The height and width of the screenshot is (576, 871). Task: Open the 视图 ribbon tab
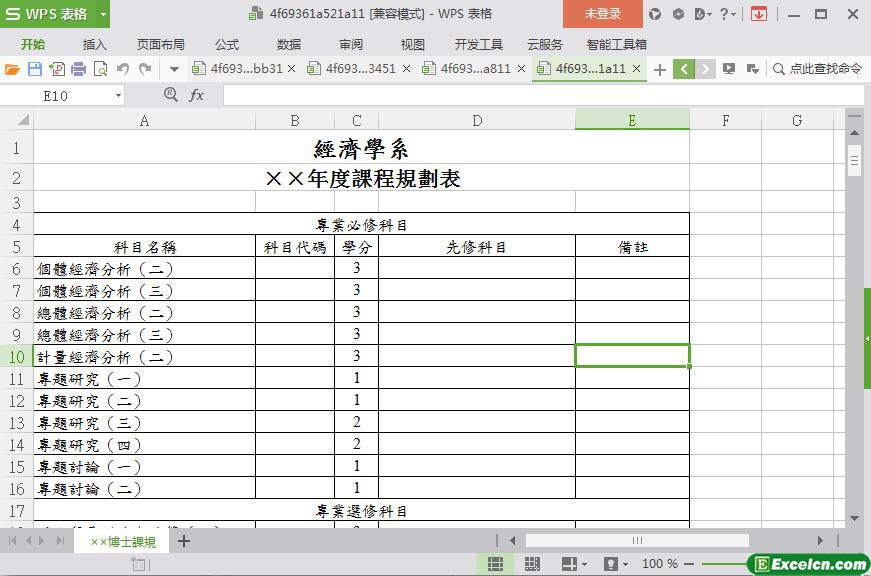(413, 44)
